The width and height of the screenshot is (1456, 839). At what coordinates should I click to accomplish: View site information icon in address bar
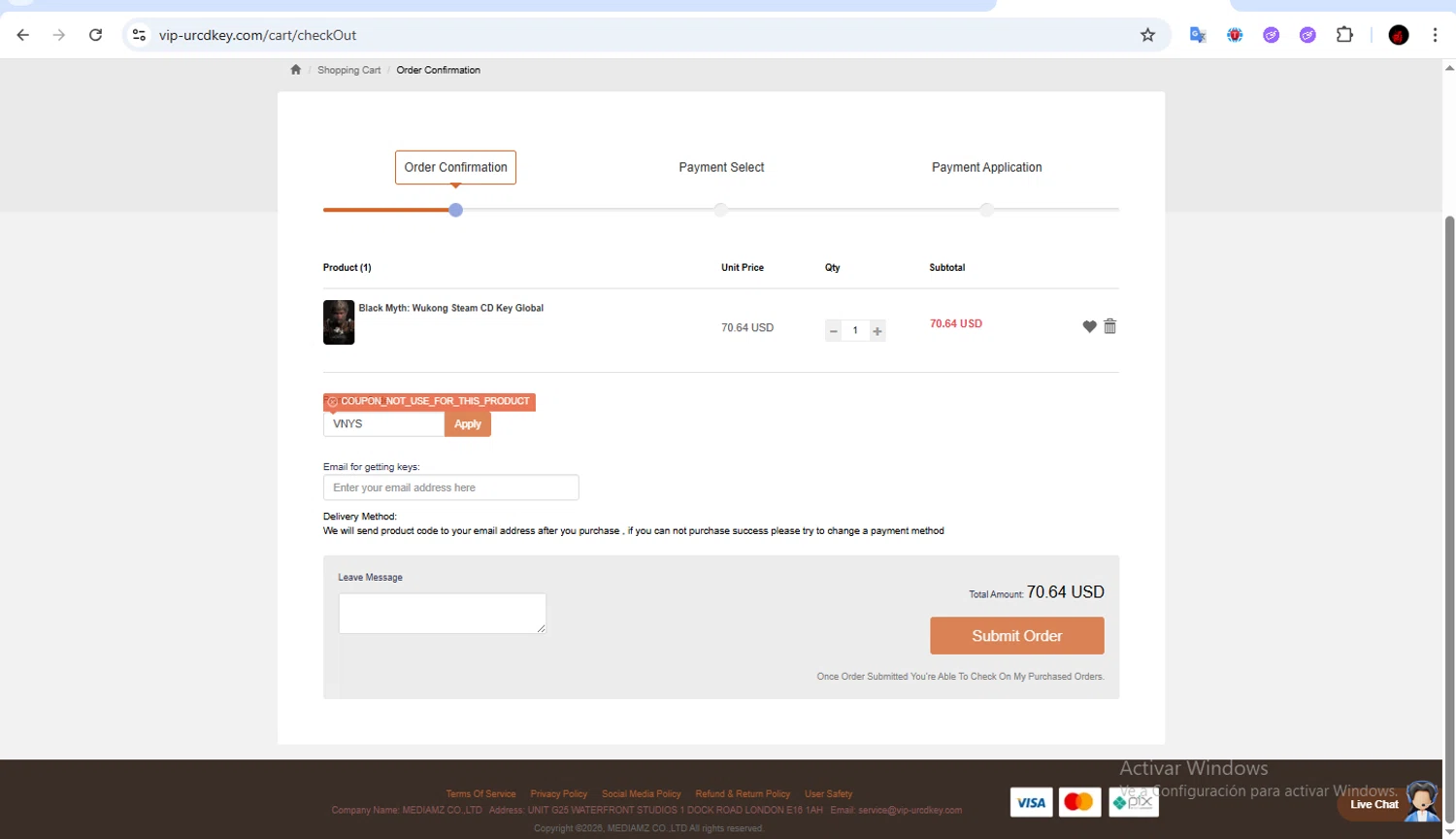click(x=139, y=35)
